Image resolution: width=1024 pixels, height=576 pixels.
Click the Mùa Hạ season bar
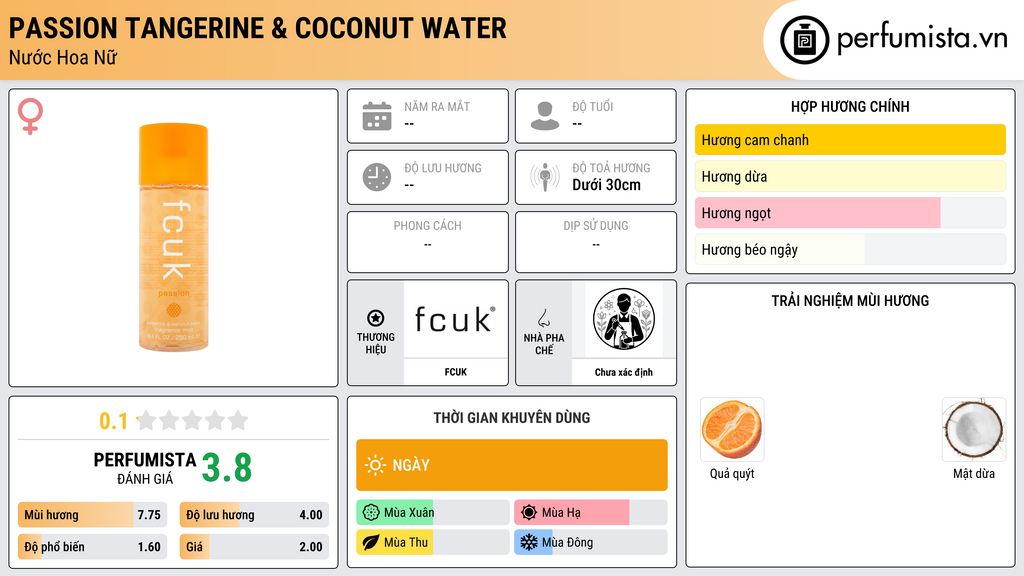point(590,512)
